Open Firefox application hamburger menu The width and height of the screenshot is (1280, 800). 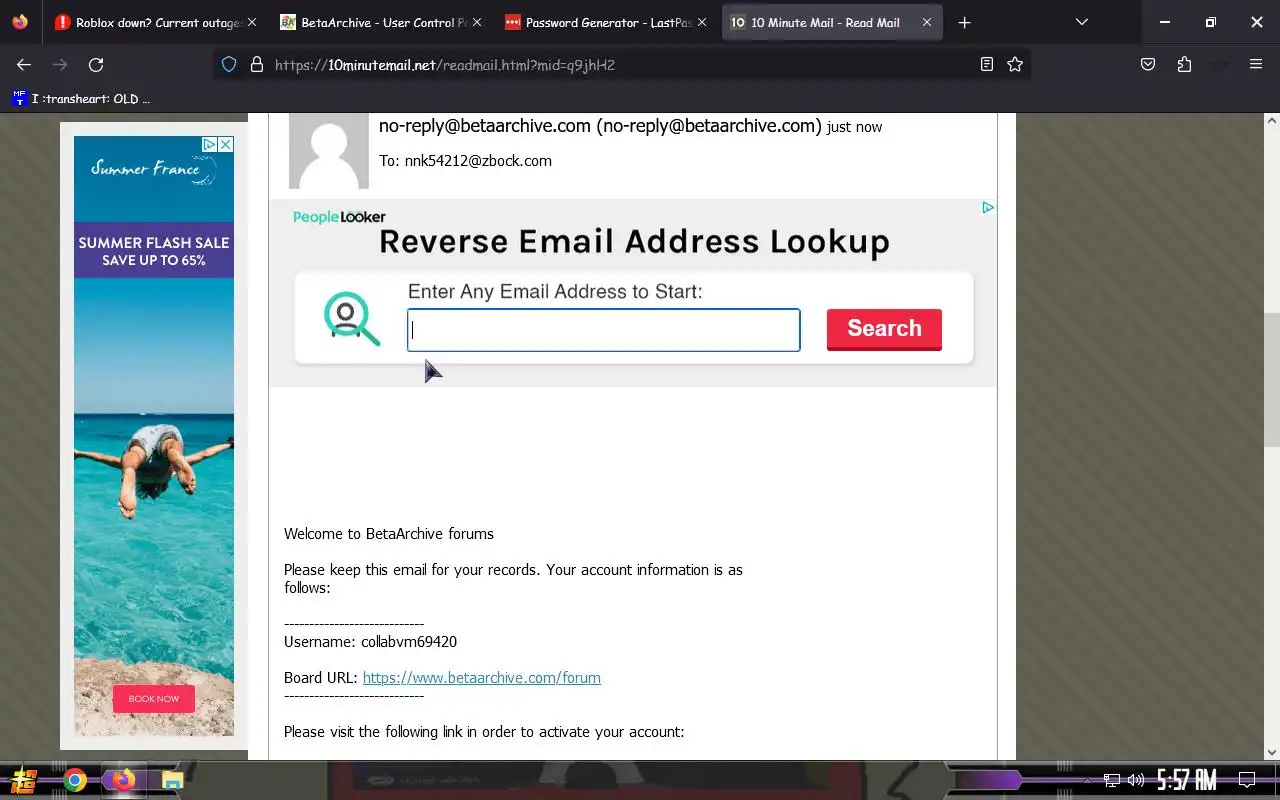click(x=1256, y=64)
